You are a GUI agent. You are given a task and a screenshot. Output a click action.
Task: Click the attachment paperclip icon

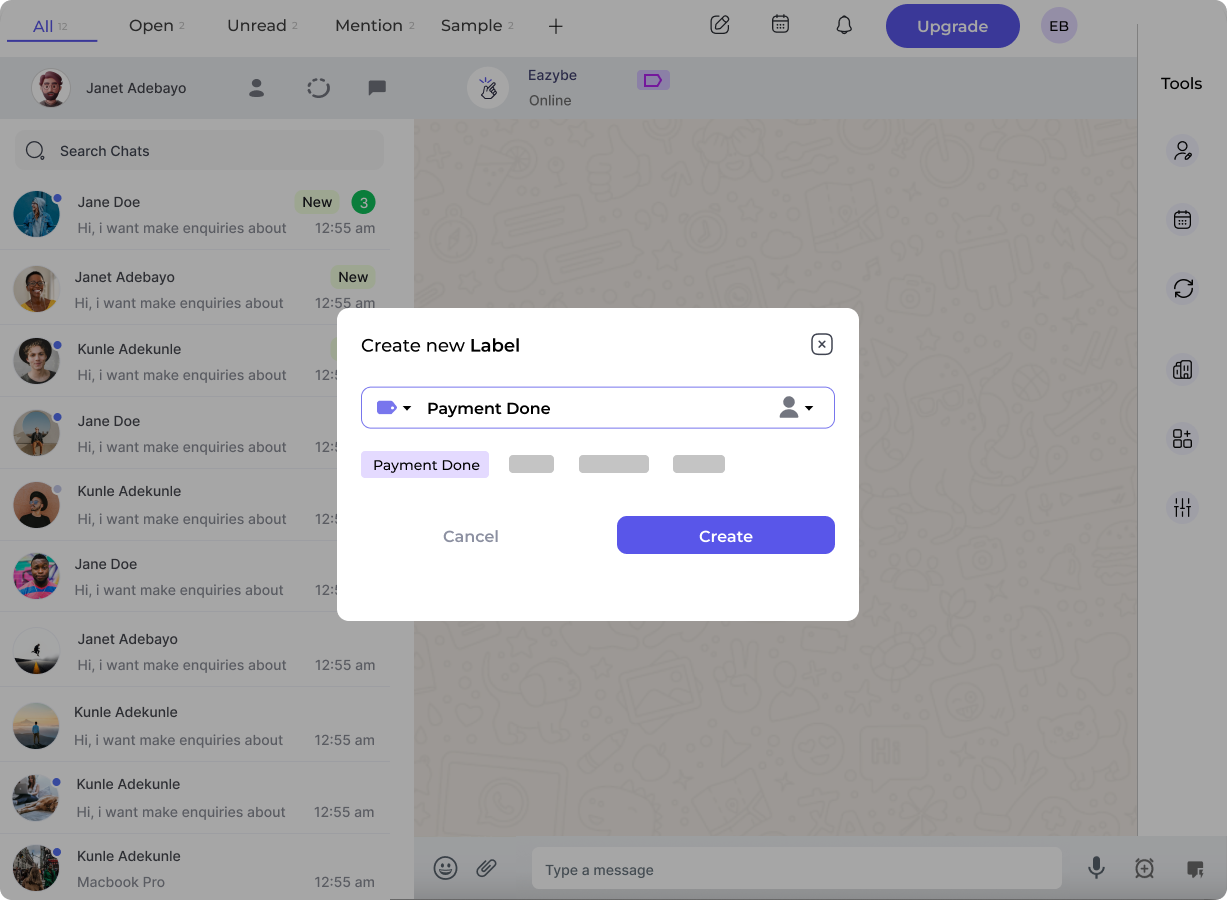click(x=486, y=868)
